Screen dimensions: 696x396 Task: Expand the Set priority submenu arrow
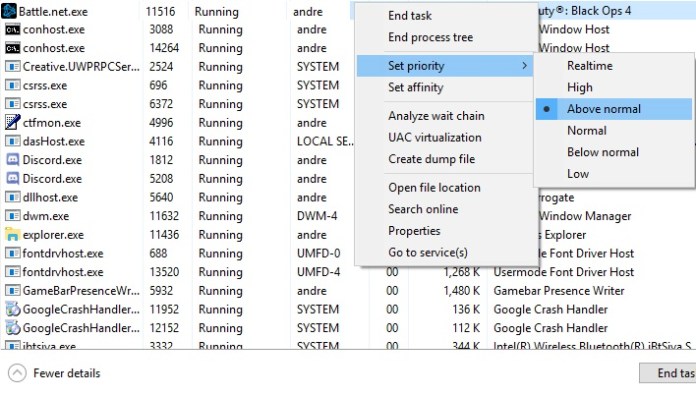tap(524, 66)
